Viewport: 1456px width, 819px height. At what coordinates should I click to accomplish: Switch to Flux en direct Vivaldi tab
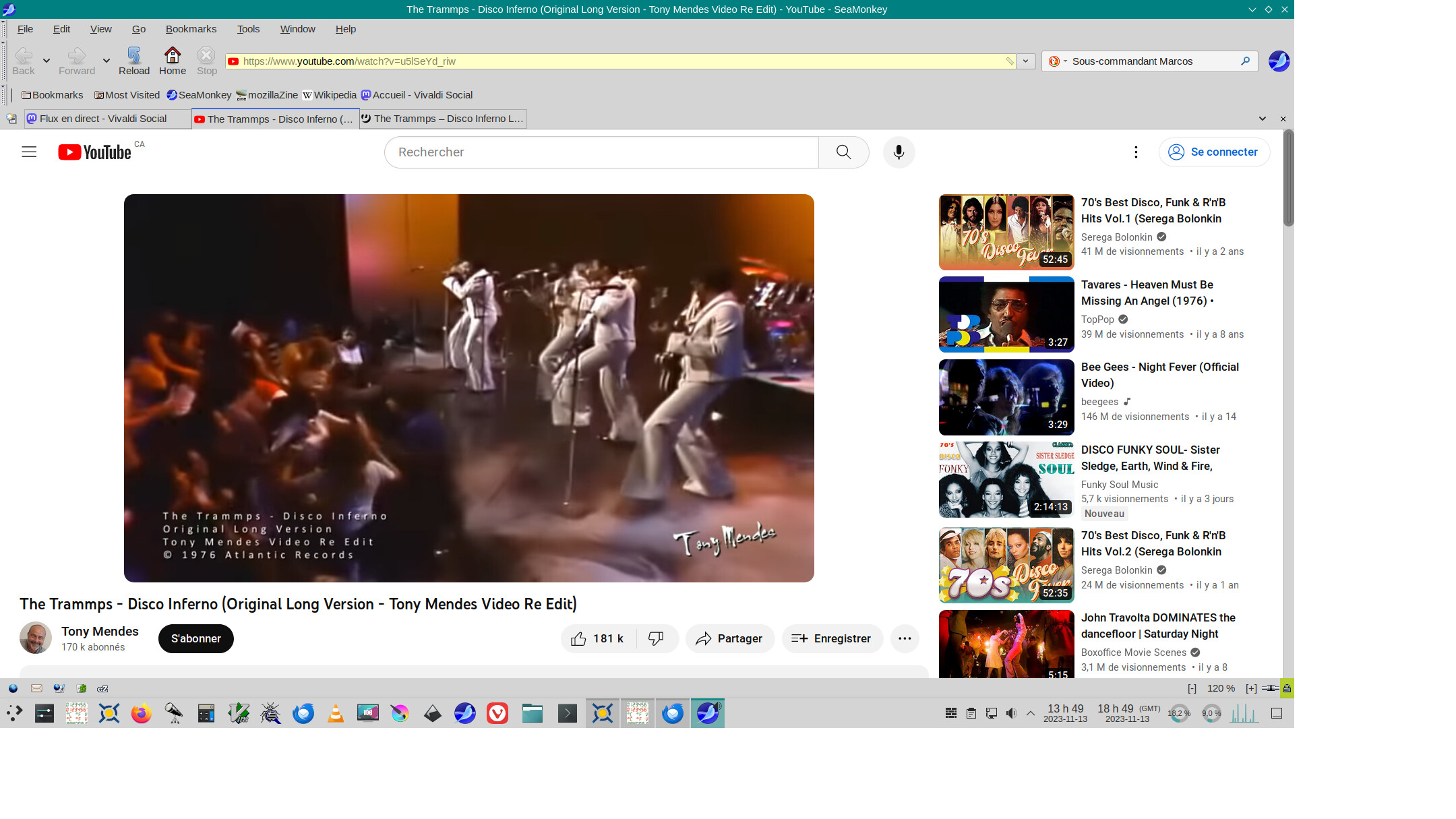[x=102, y=119]
